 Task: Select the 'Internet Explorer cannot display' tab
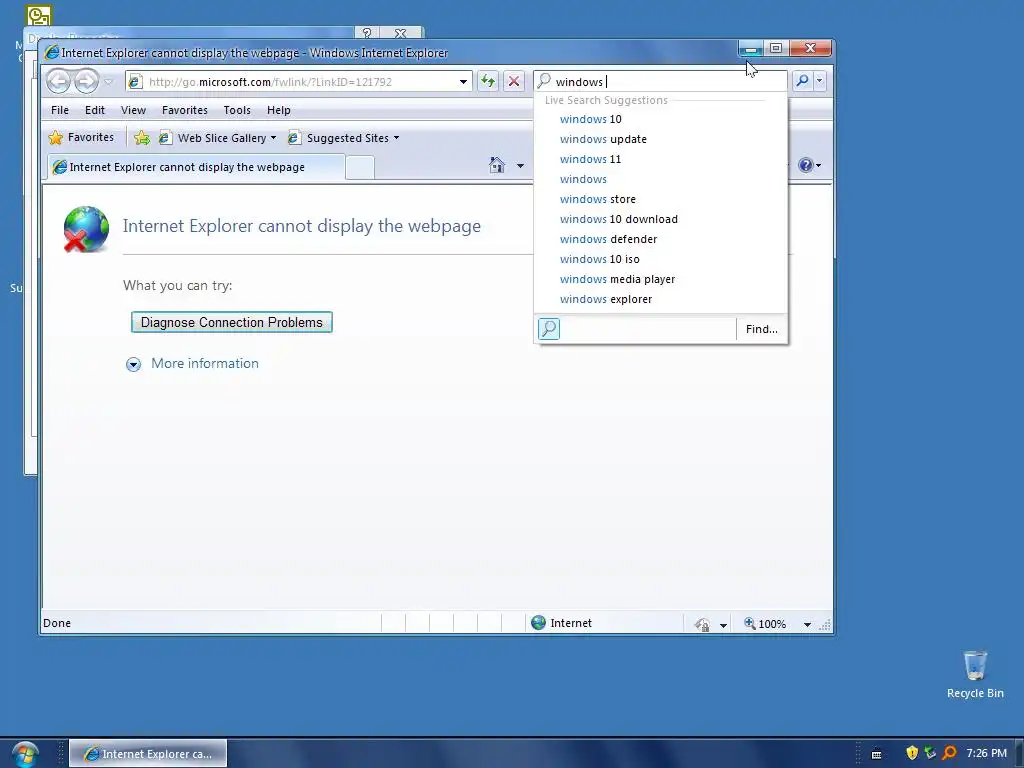196,167
